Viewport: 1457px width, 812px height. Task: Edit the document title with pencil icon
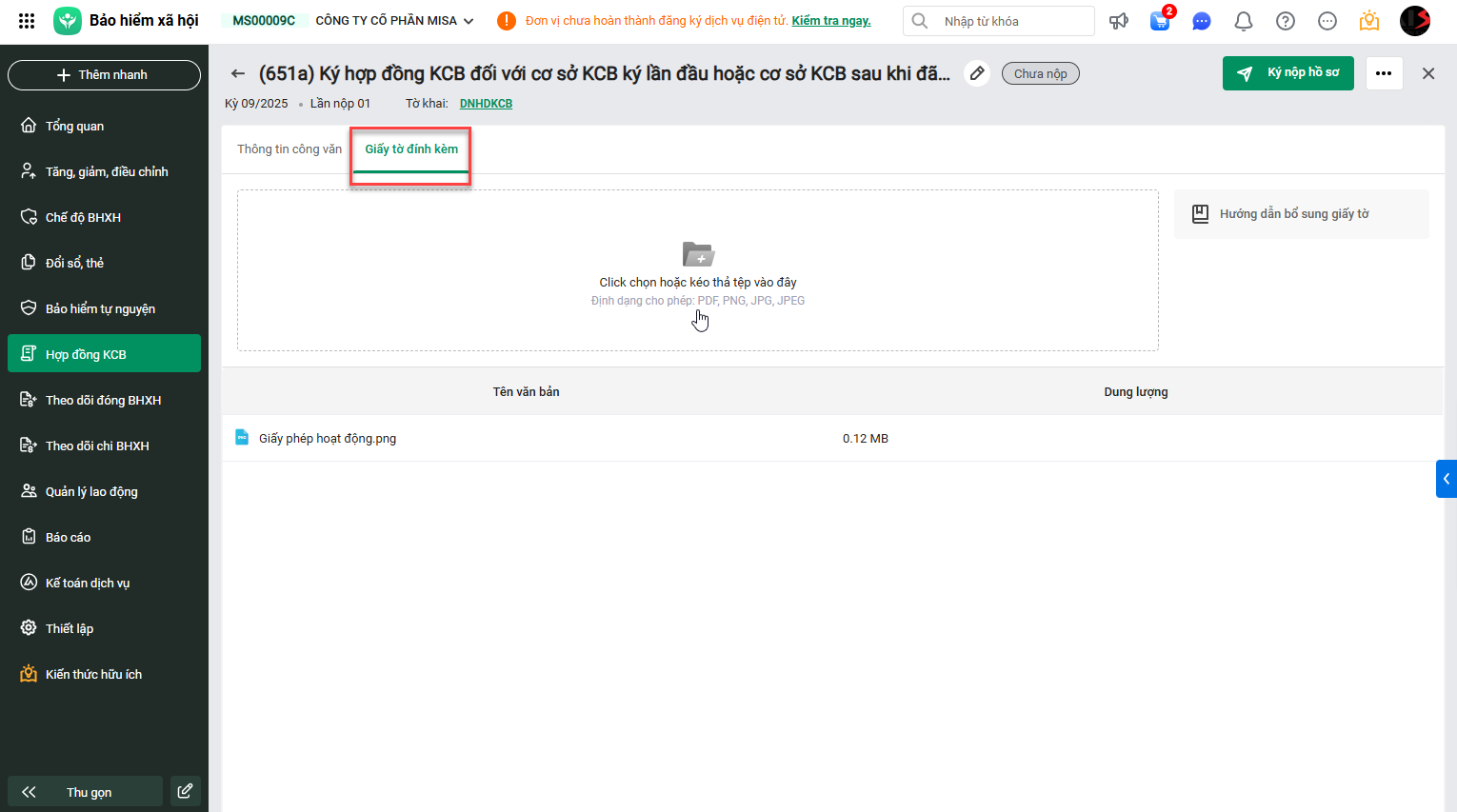pos(977,73)
